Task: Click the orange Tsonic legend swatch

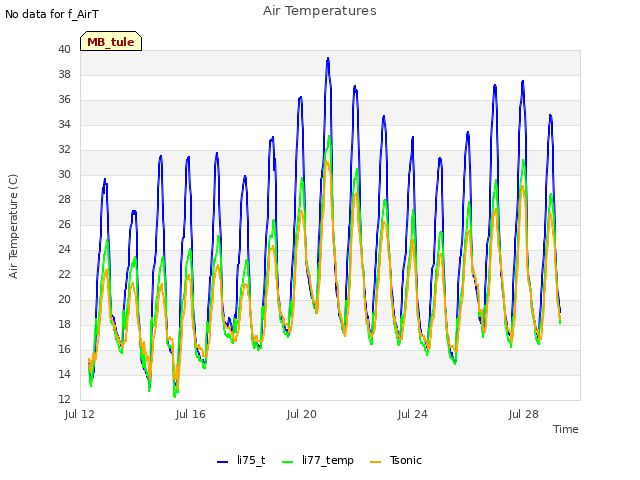Action: [375, 462]
